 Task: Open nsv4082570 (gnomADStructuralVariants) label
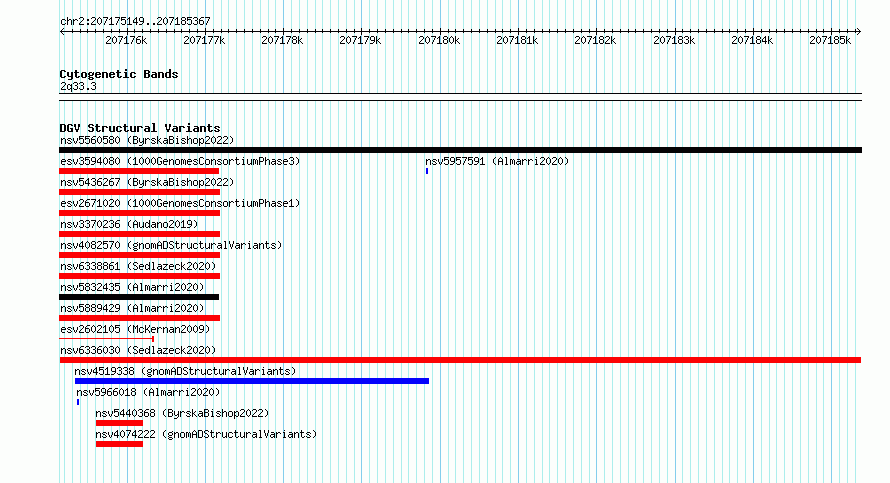pos(171,245)
